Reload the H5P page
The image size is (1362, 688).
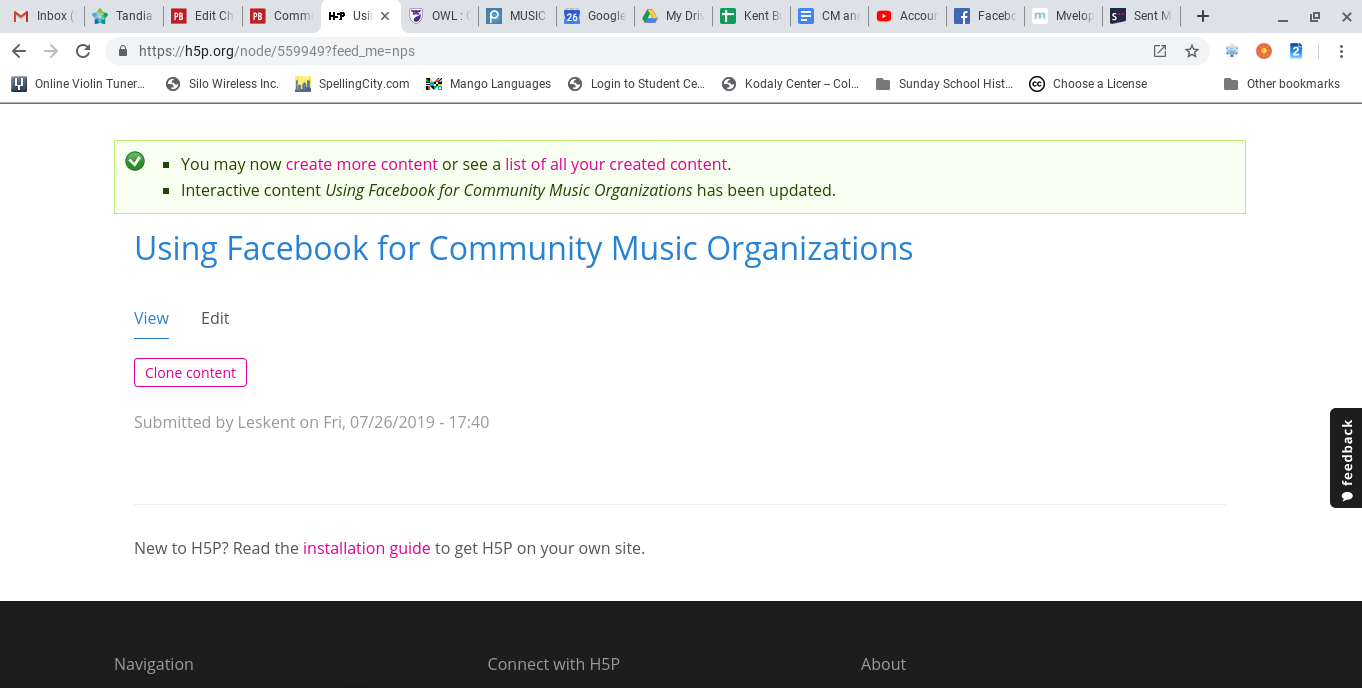pos(83,51)
